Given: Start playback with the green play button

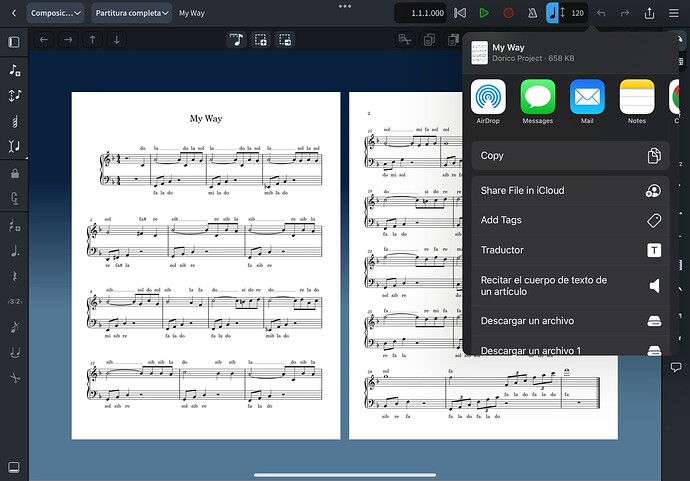Looking at the screenshot, I should pyautogui.click(x=484, y=13).
